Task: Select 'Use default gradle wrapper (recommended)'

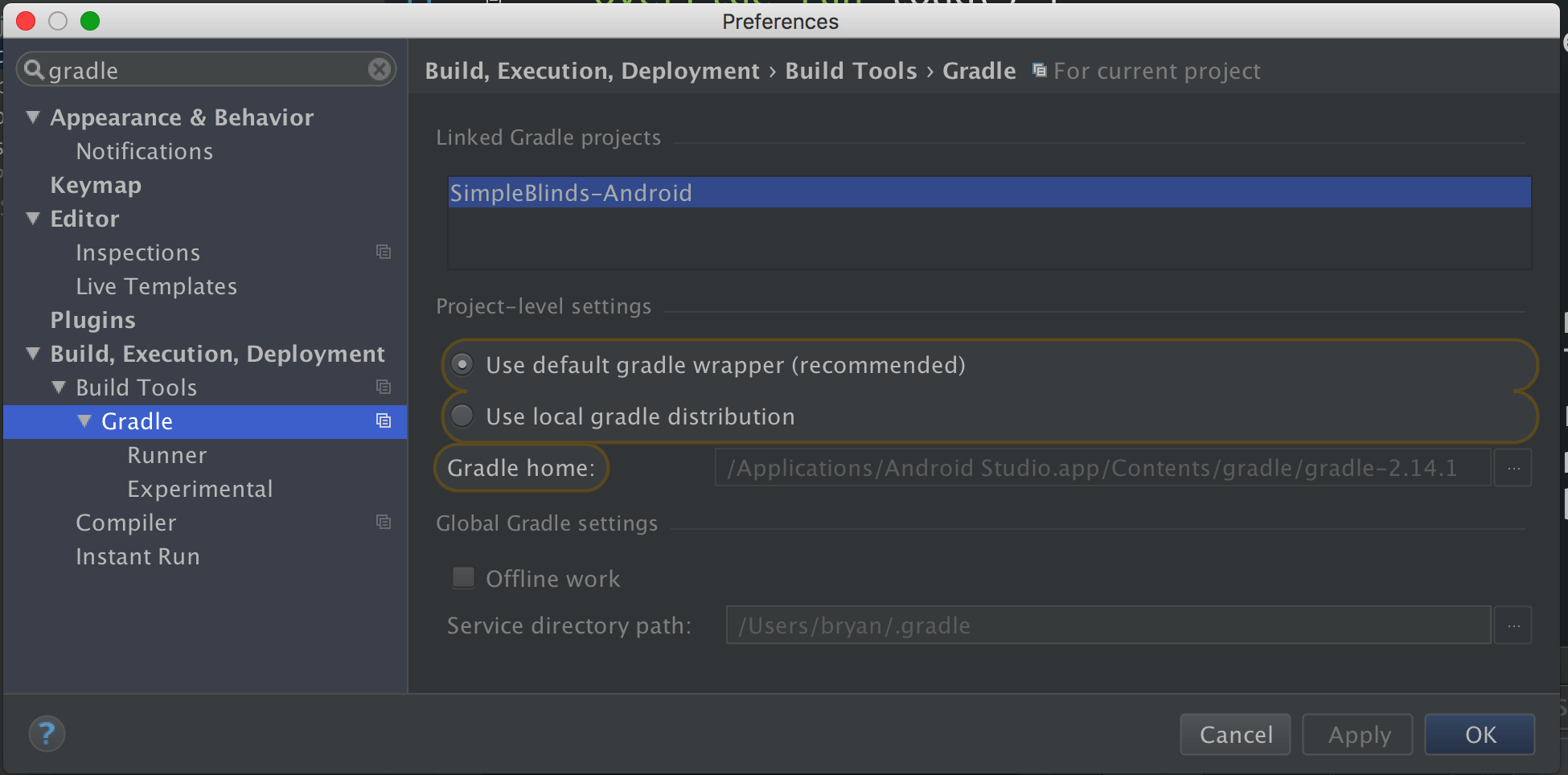Action: pyautogui.click(x=462, y=364)
